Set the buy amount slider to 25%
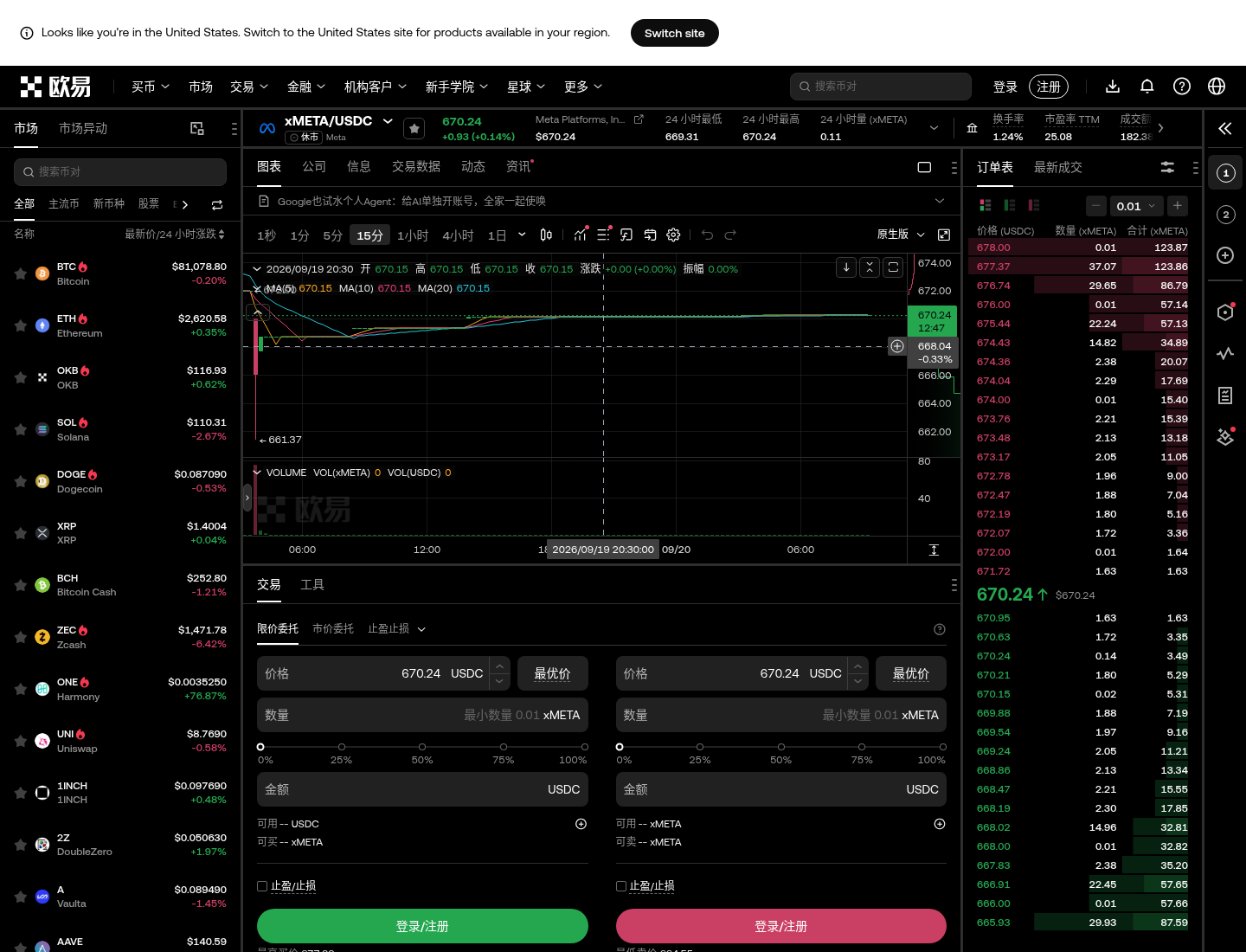The image size is (1246, 952). click(x=342, y=747)
